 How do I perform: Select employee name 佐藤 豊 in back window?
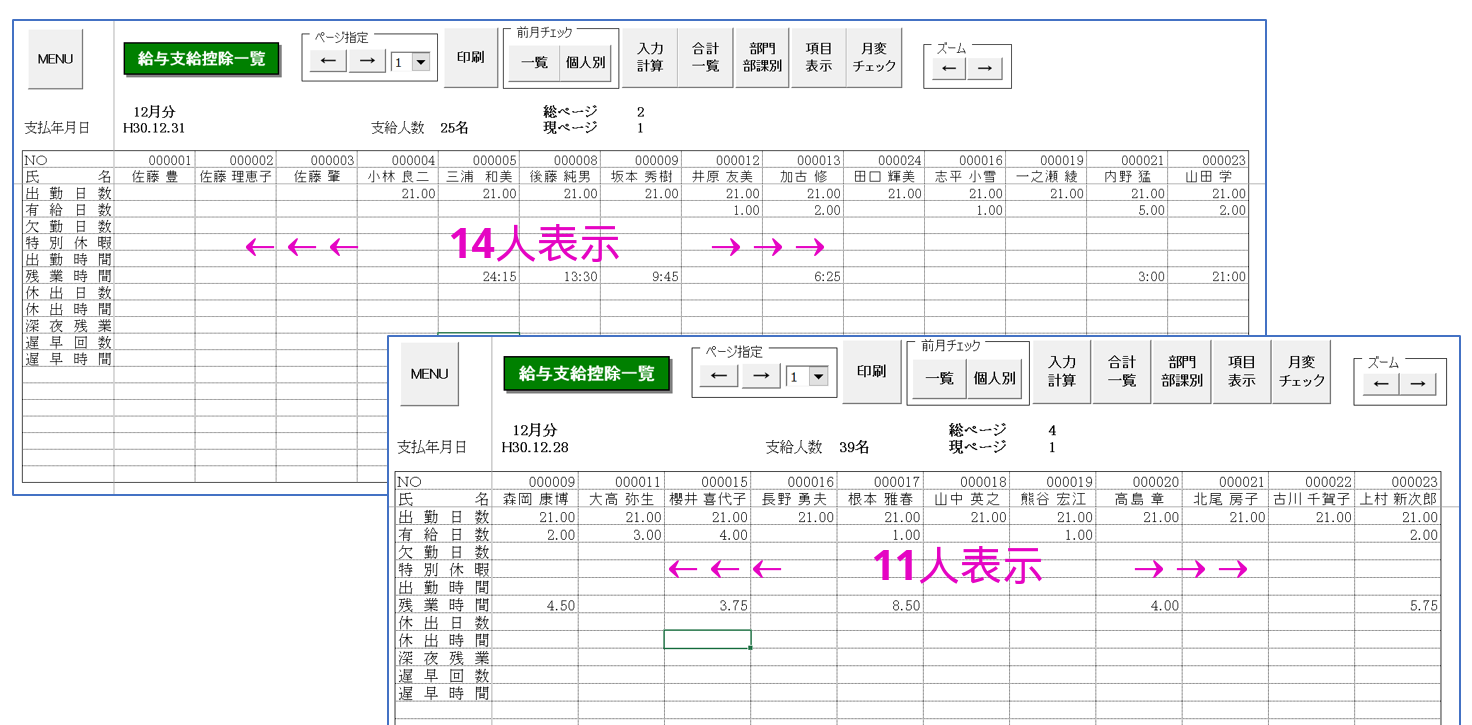click(x=155, y=176)
